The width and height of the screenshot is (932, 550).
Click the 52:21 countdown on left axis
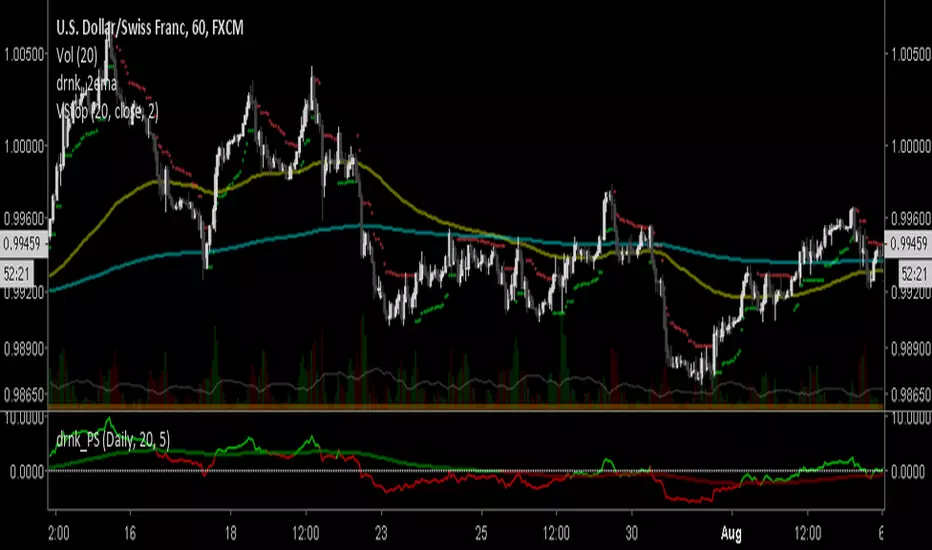(x=17, y=274)
